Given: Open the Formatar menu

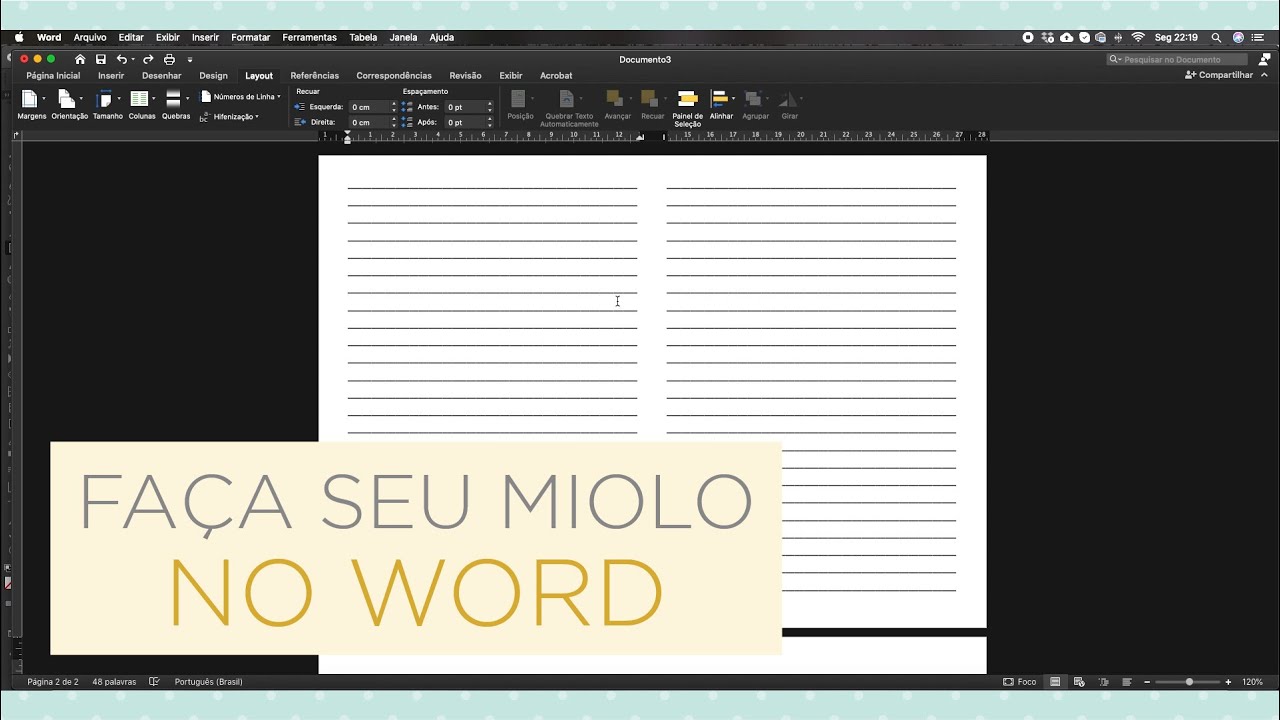Looking at the screenshot, I should [251, 37].
